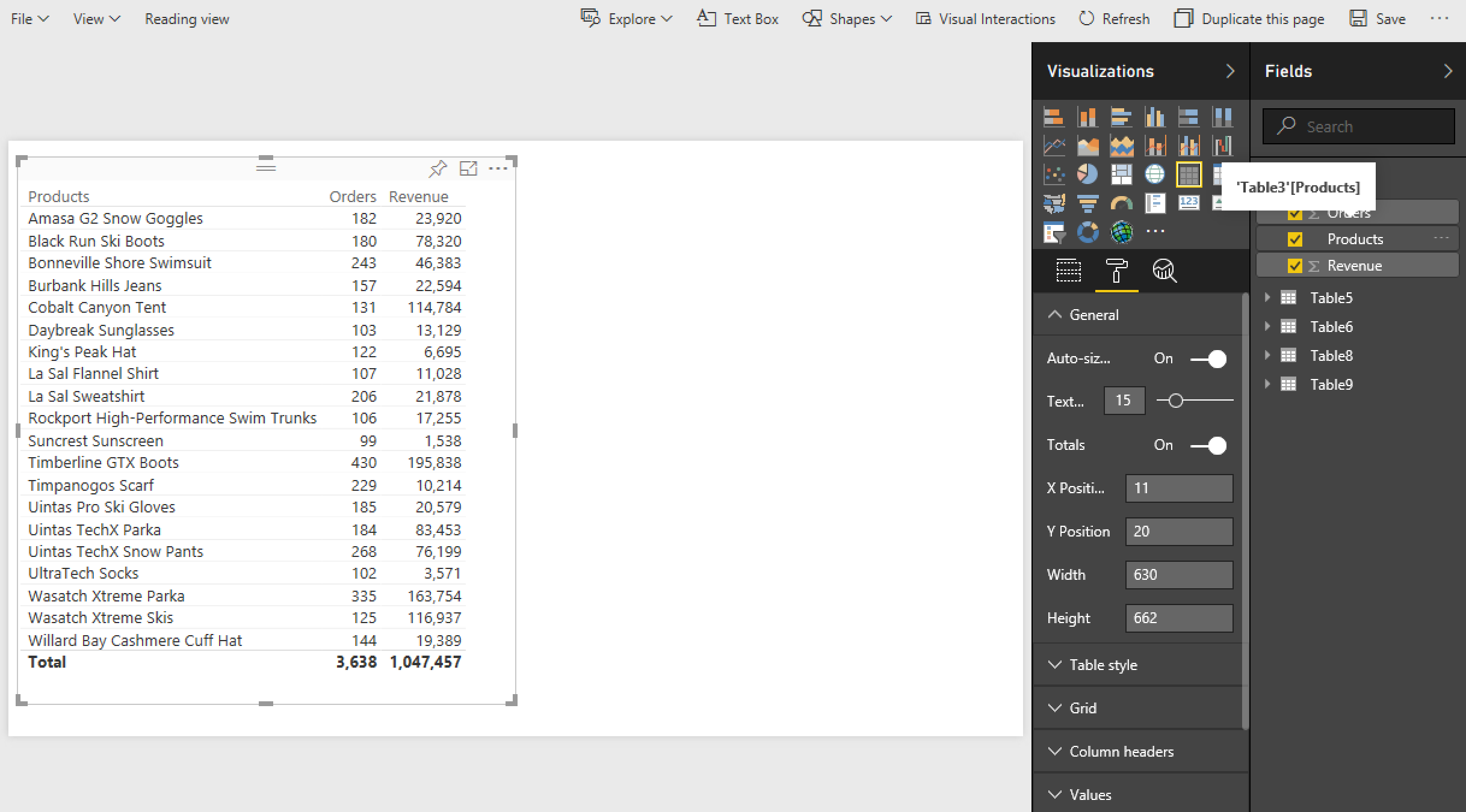Select the treemap visualization icon
Image resolution: width=1466 pixels, height=812 pixels.
tap(1121, 174)
